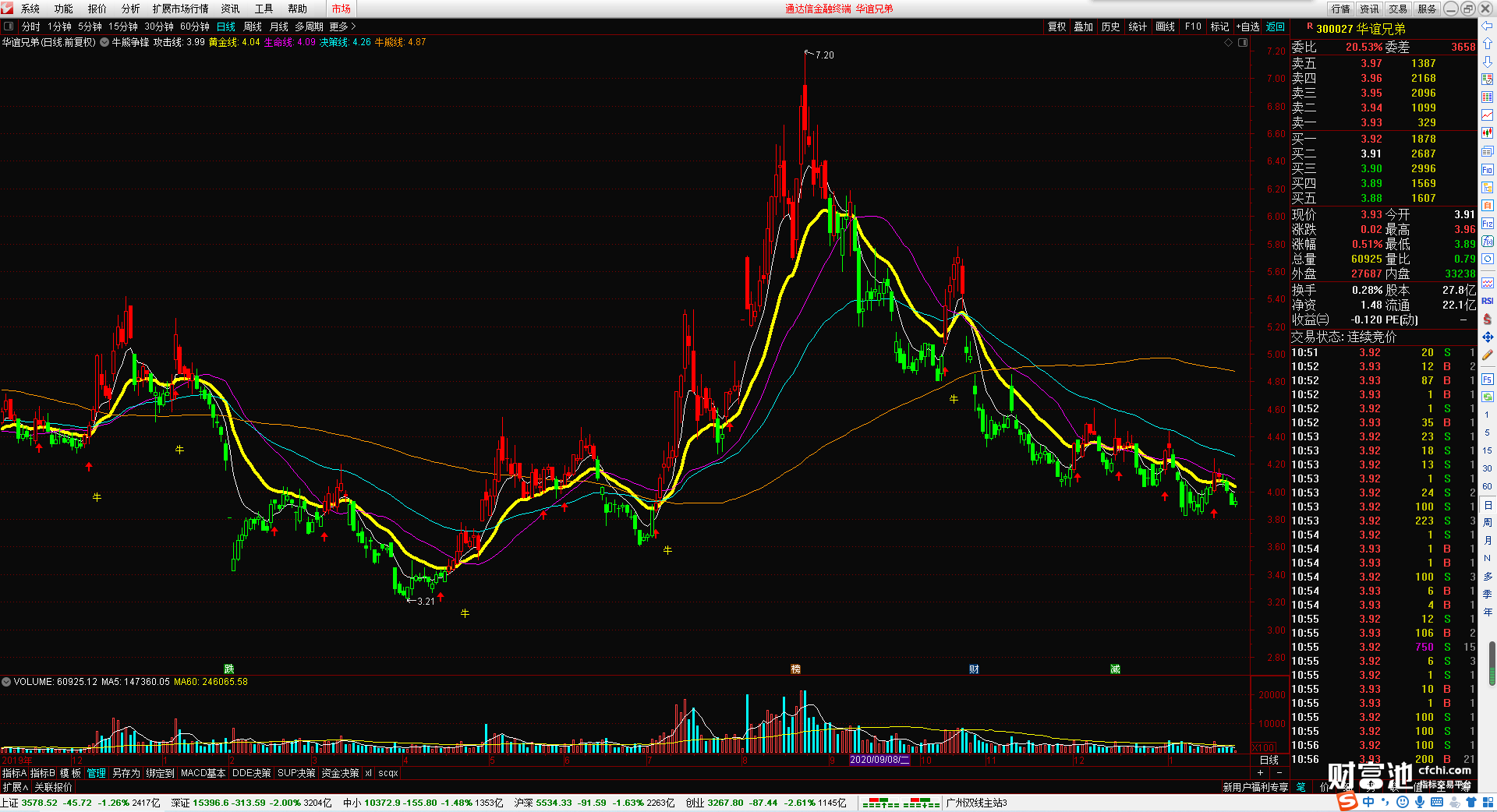Click the 300027 华谊兄弟 stock title
Viewport: 1497px width, 812px height.
(1361, 29)
